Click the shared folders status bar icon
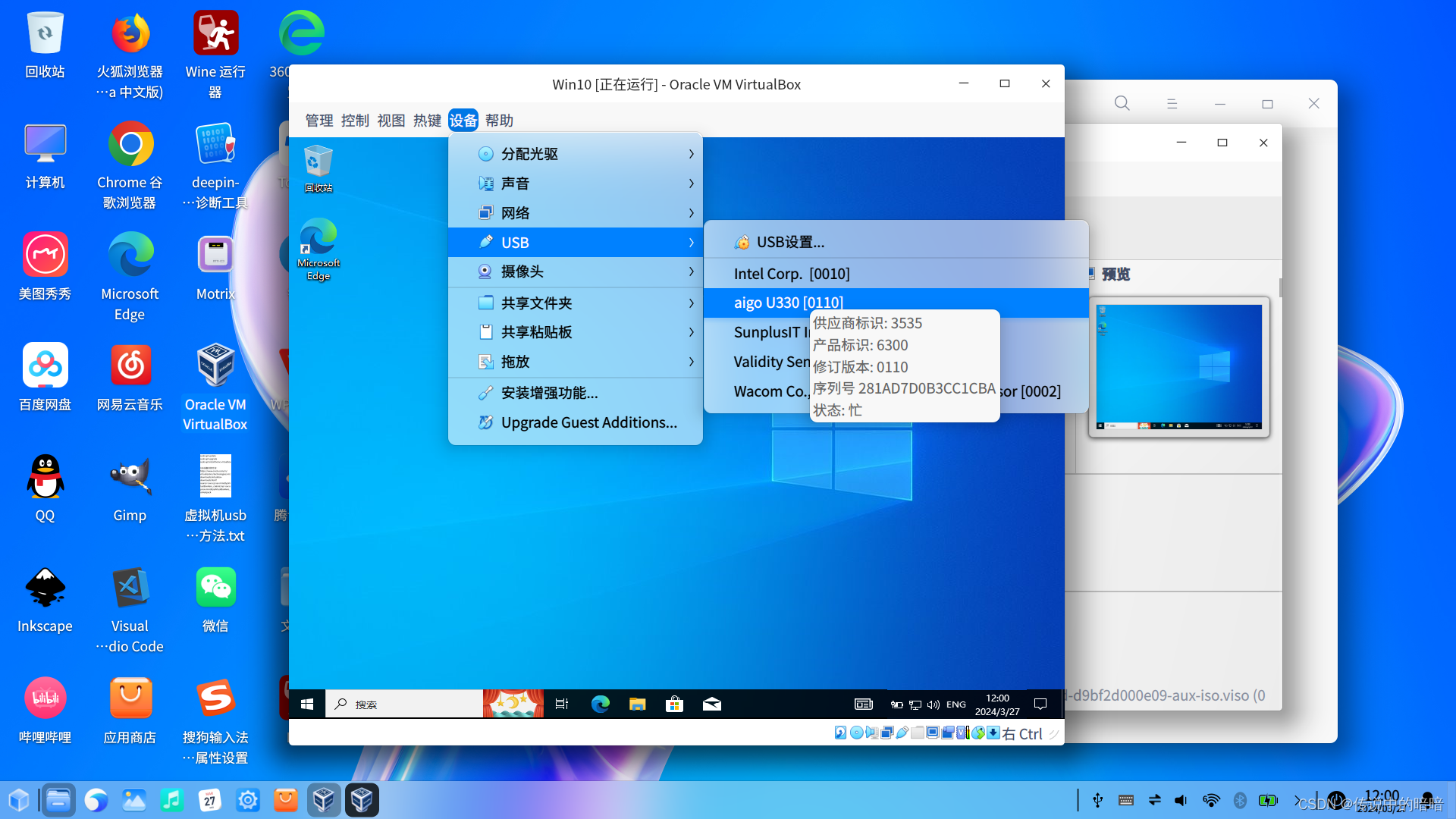The image size is (1456, 819). pyautogui.click(x=918, y=733)
